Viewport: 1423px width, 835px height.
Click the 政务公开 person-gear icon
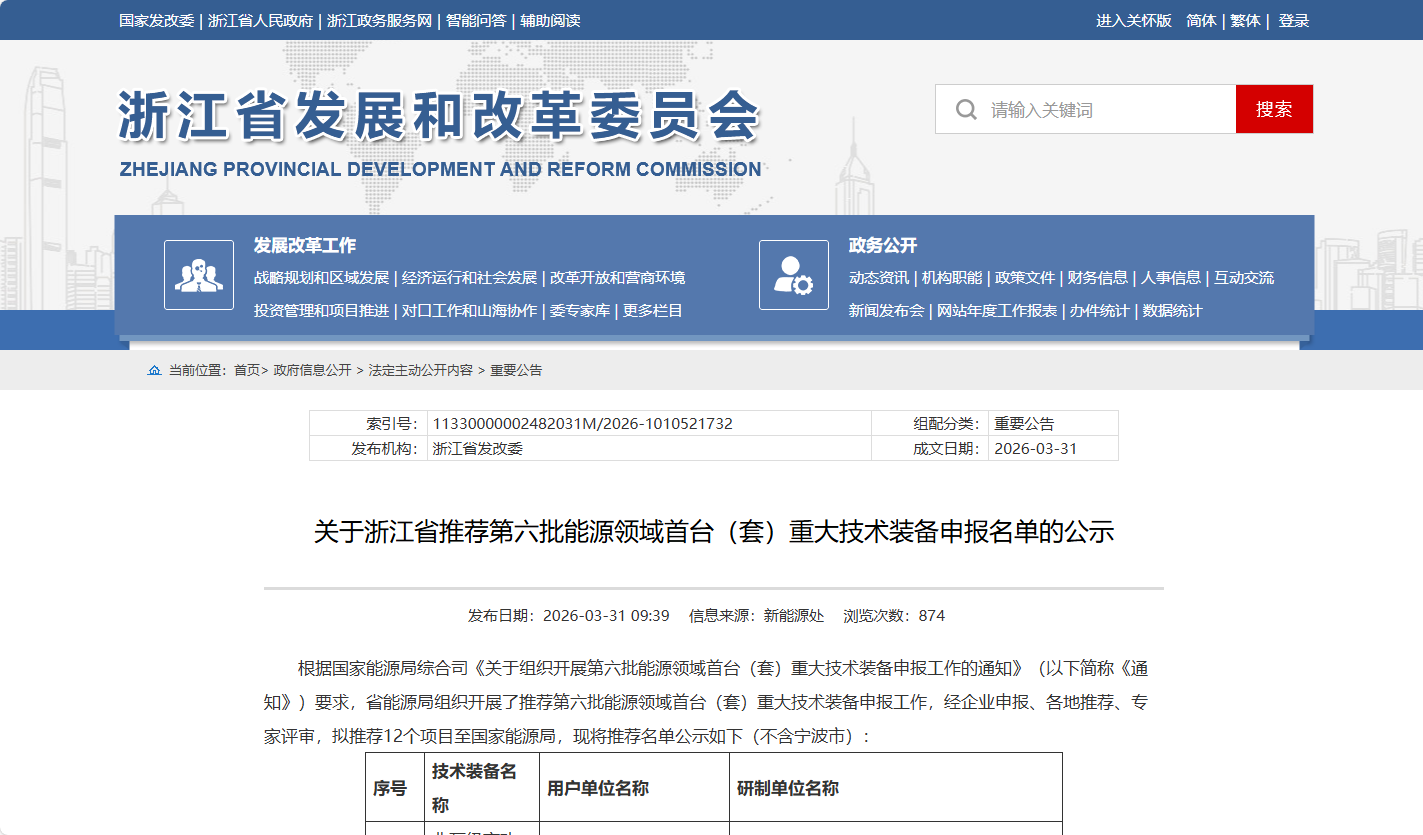793,275
